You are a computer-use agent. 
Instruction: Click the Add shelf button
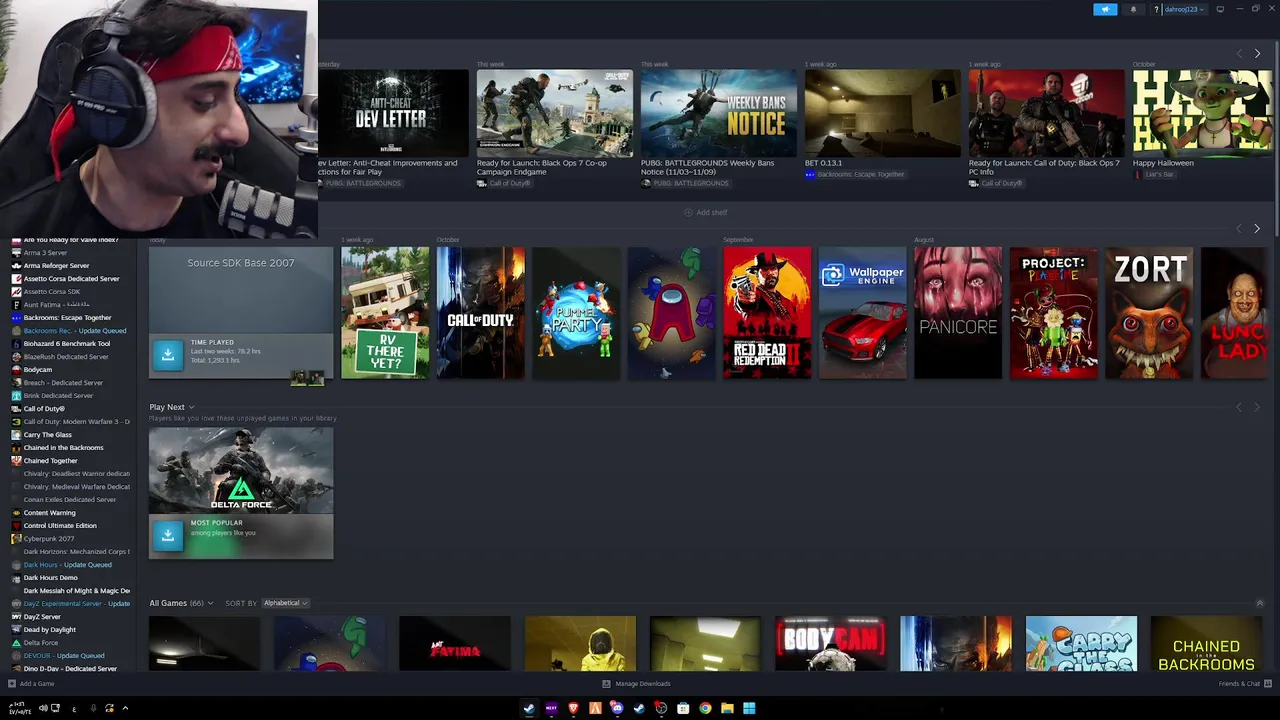click(706, 212)
